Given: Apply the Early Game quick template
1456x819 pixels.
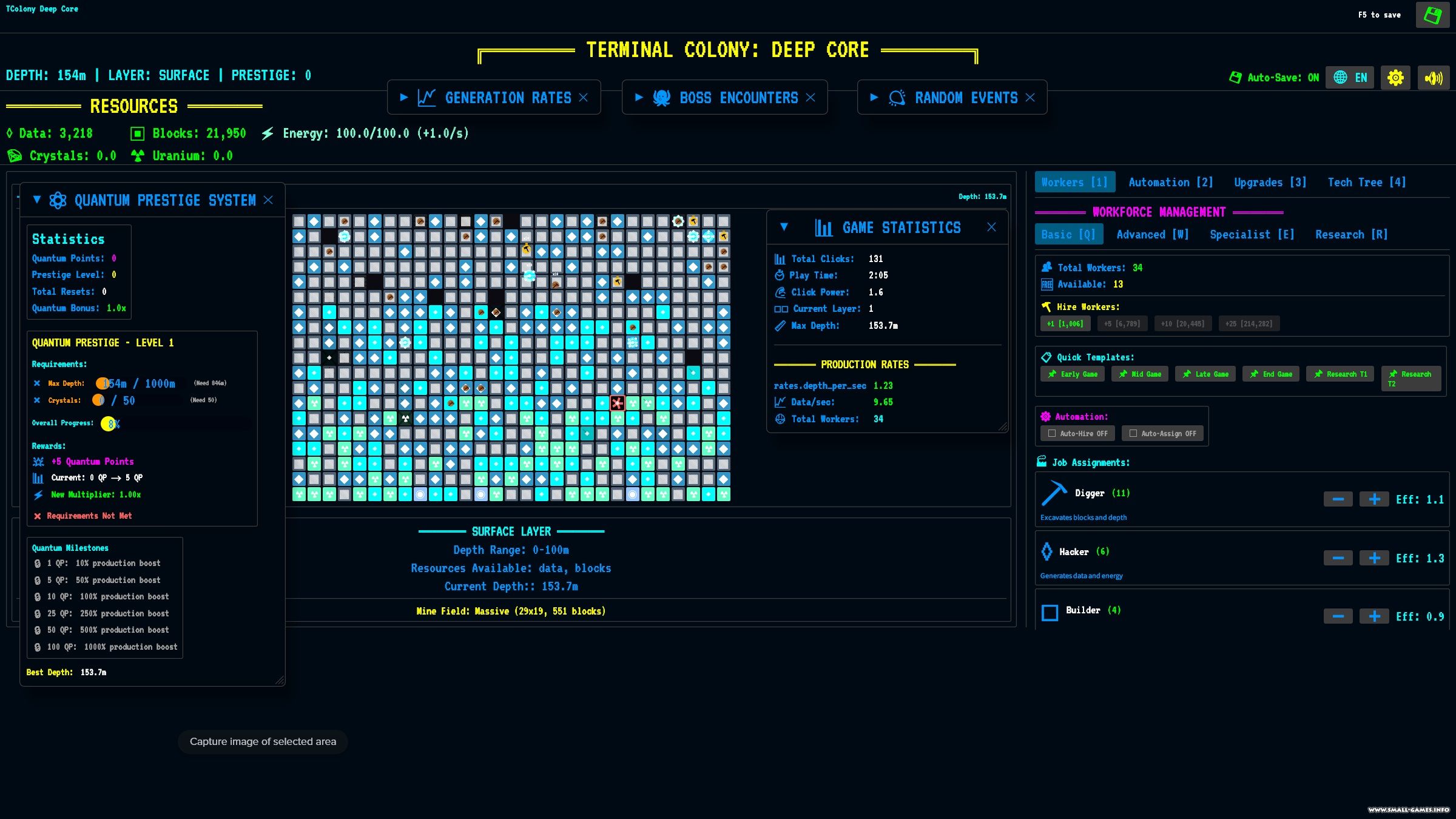Looking at the screenshot, I should click(1073, 374).
